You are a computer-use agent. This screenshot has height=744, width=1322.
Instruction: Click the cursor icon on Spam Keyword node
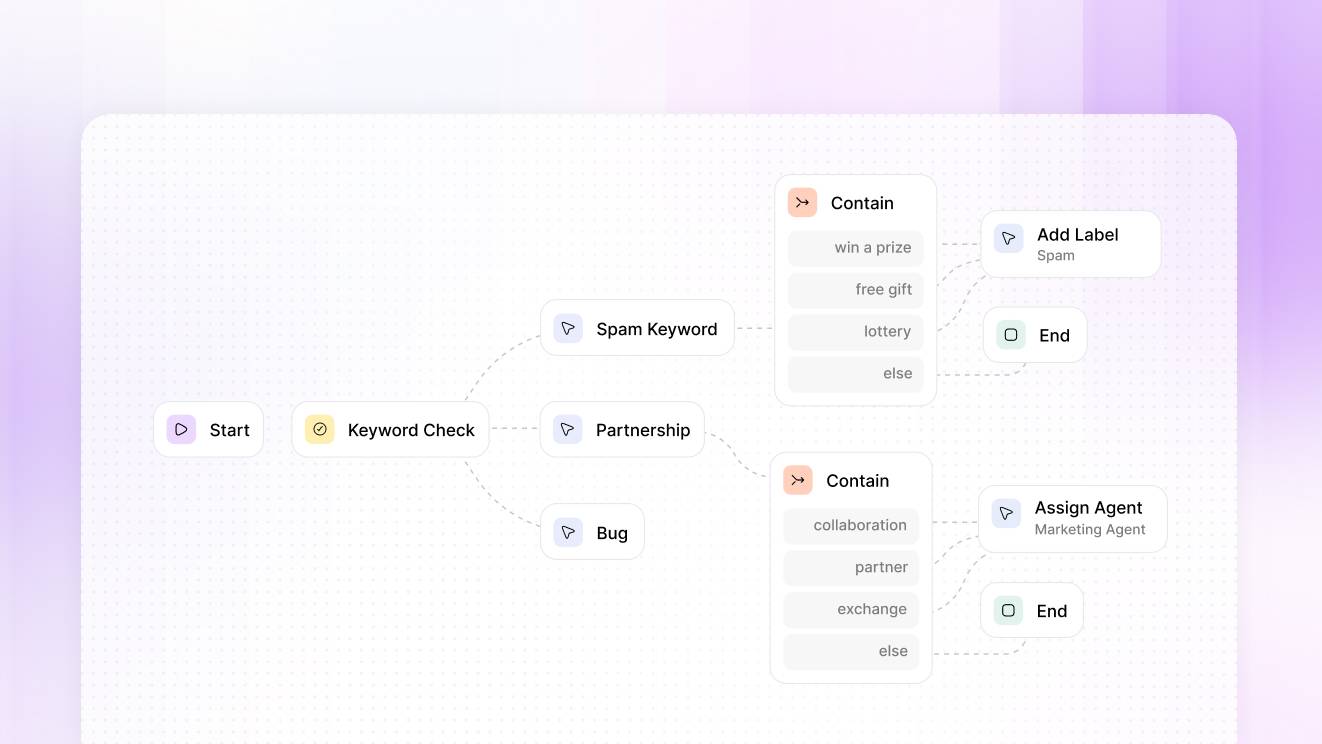[x=568, y=329]
